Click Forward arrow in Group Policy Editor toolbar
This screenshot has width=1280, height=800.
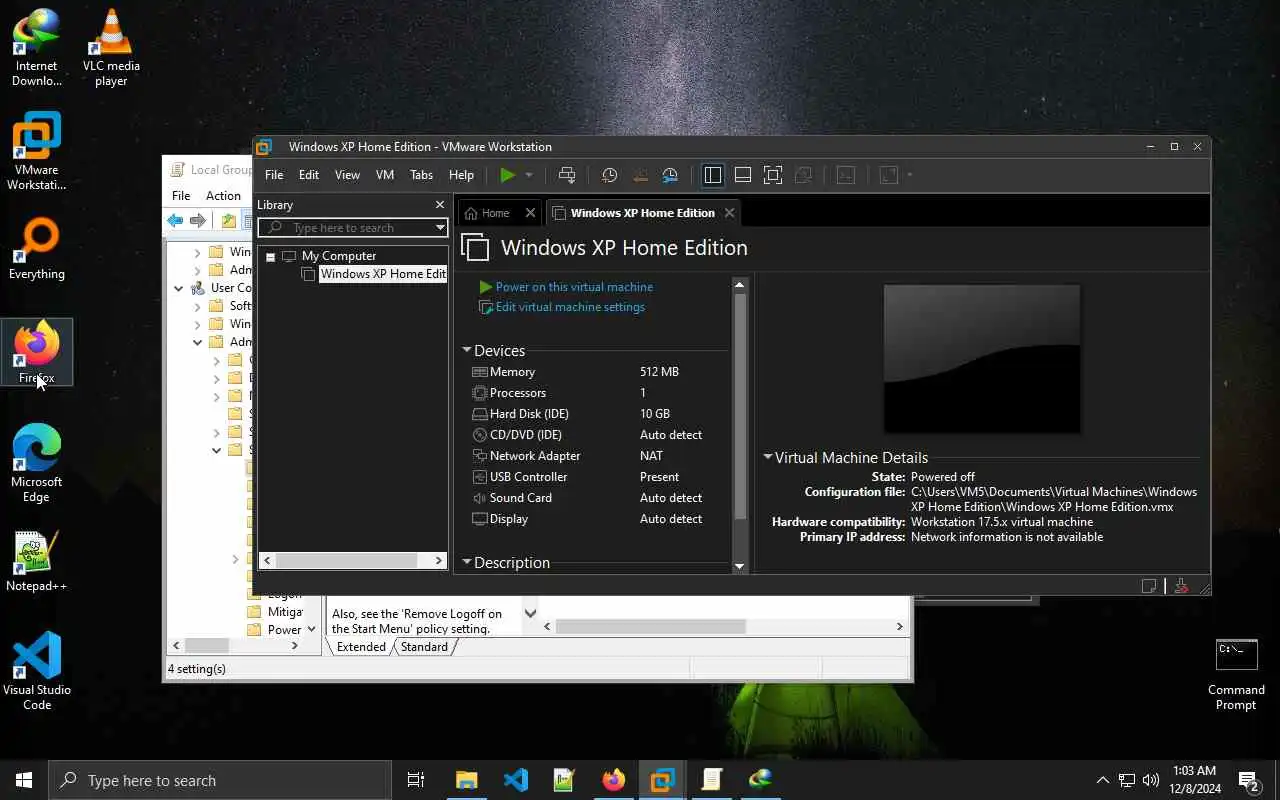198,221
